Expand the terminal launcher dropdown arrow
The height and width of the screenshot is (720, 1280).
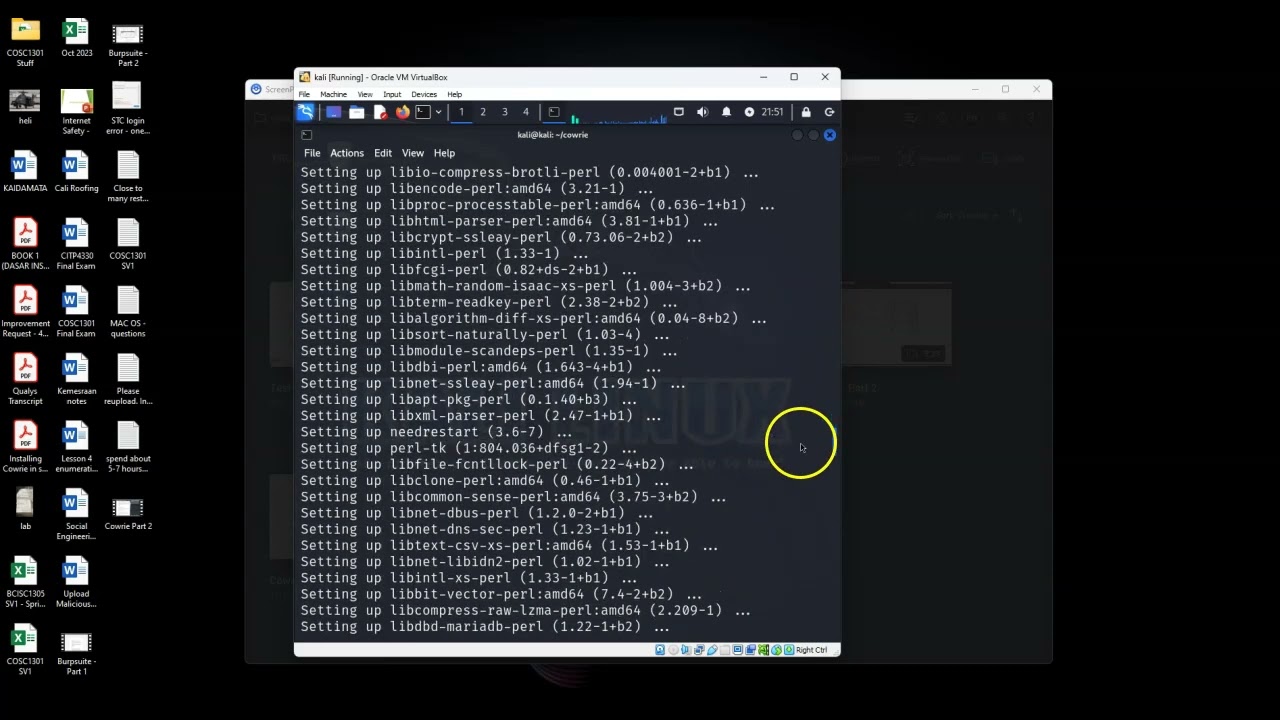(438, 112)
